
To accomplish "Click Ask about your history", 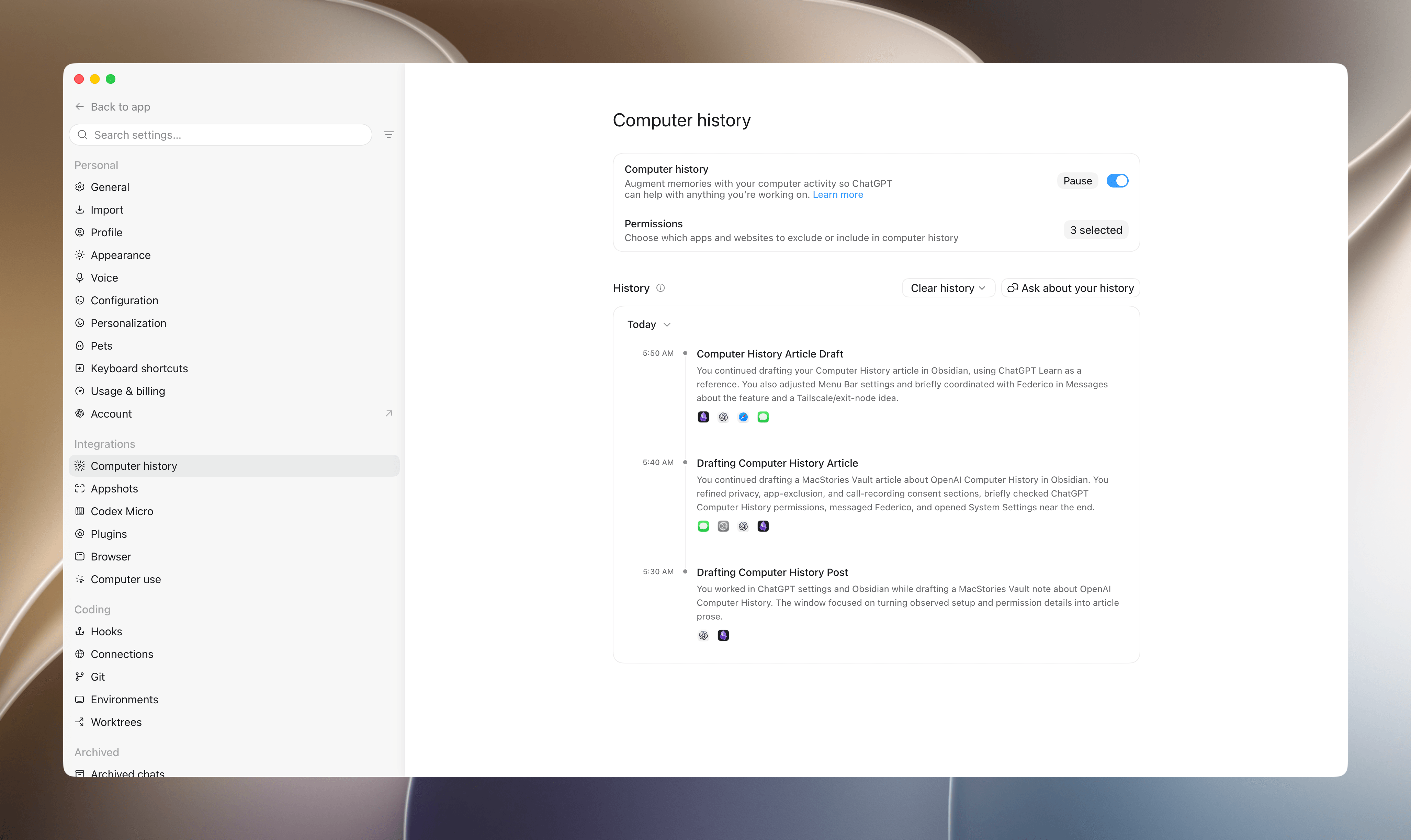I will click(x=1070, y=288).
